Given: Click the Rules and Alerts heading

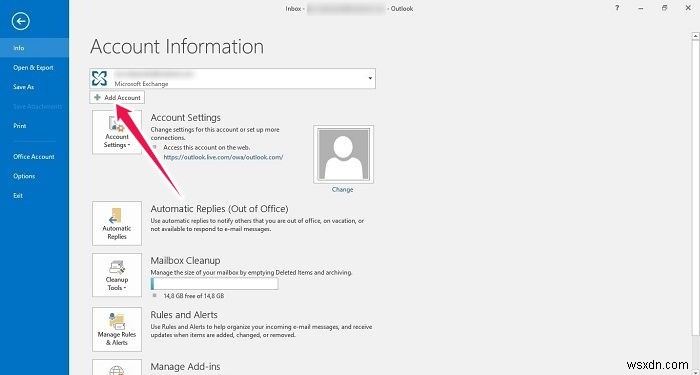Looking at the screenshot, I should (x=184, y=315).
